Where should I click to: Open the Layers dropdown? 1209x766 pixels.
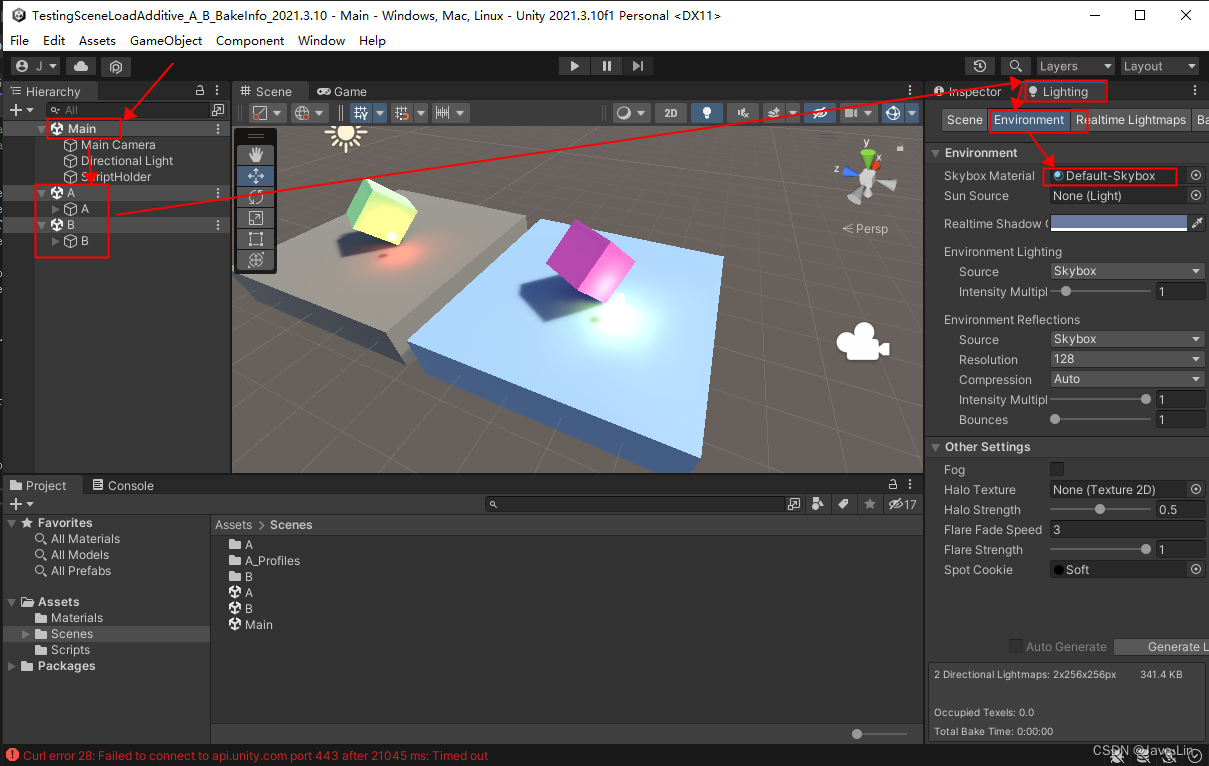pyautogui.click(x=1075, y=66)
